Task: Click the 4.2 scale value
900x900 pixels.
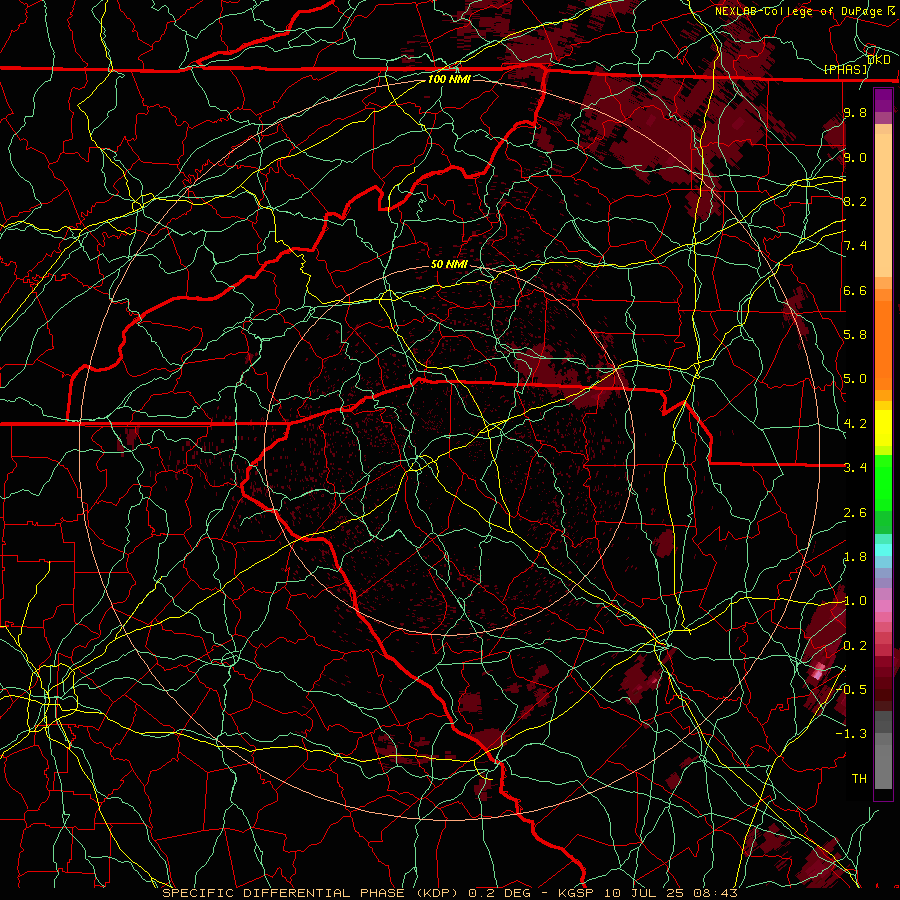Action: pos(855,424)
